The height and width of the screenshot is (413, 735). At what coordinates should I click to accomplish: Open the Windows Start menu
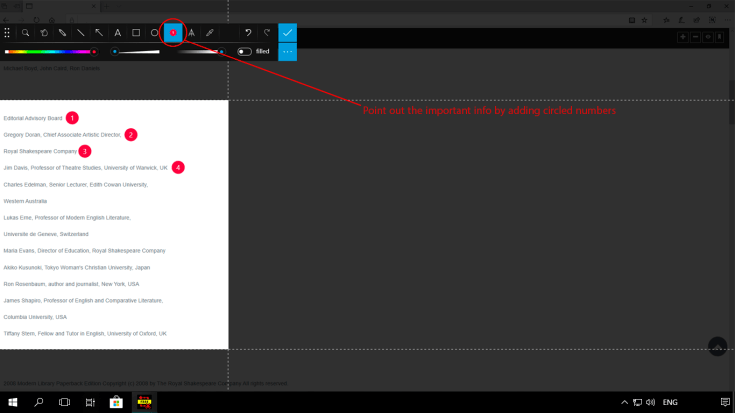click(13, 402)
